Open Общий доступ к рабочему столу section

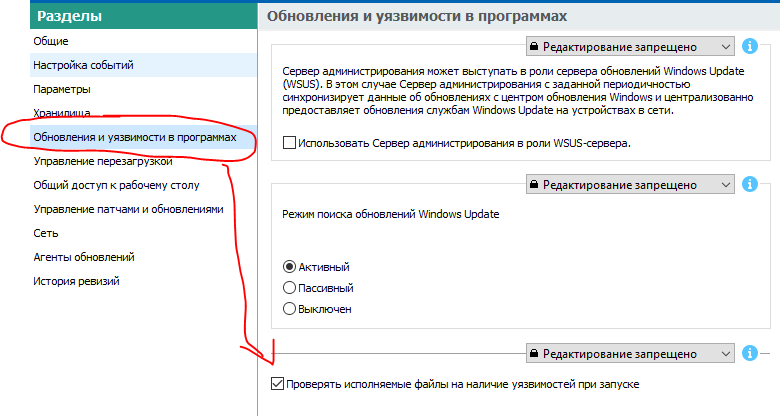click(143, 185)
